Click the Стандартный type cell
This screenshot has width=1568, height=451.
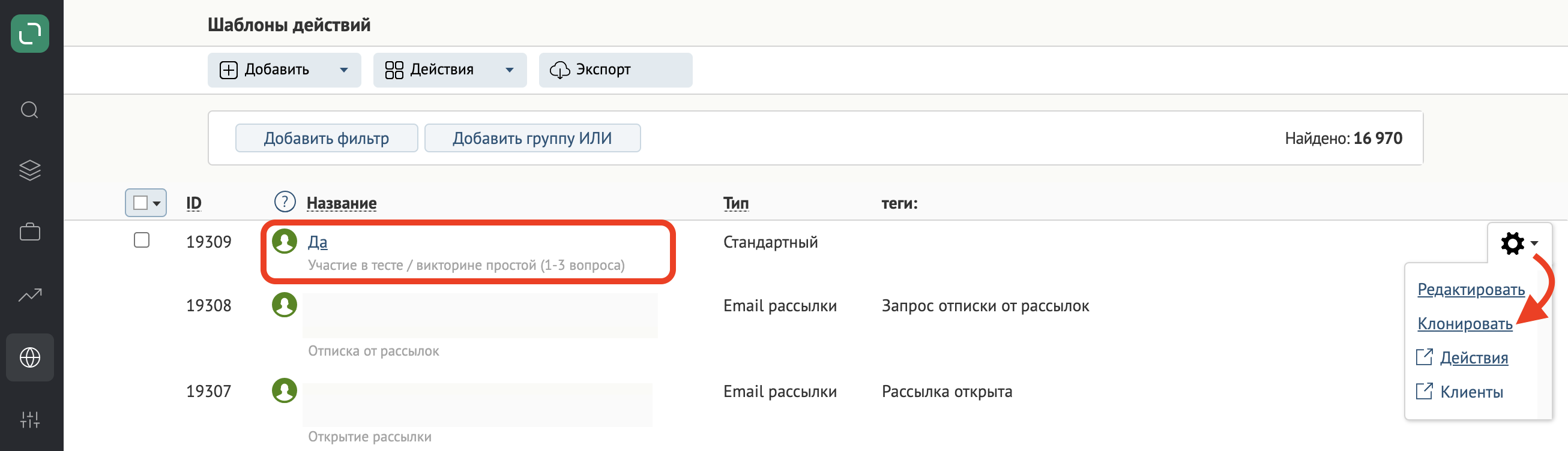point(770,242)
